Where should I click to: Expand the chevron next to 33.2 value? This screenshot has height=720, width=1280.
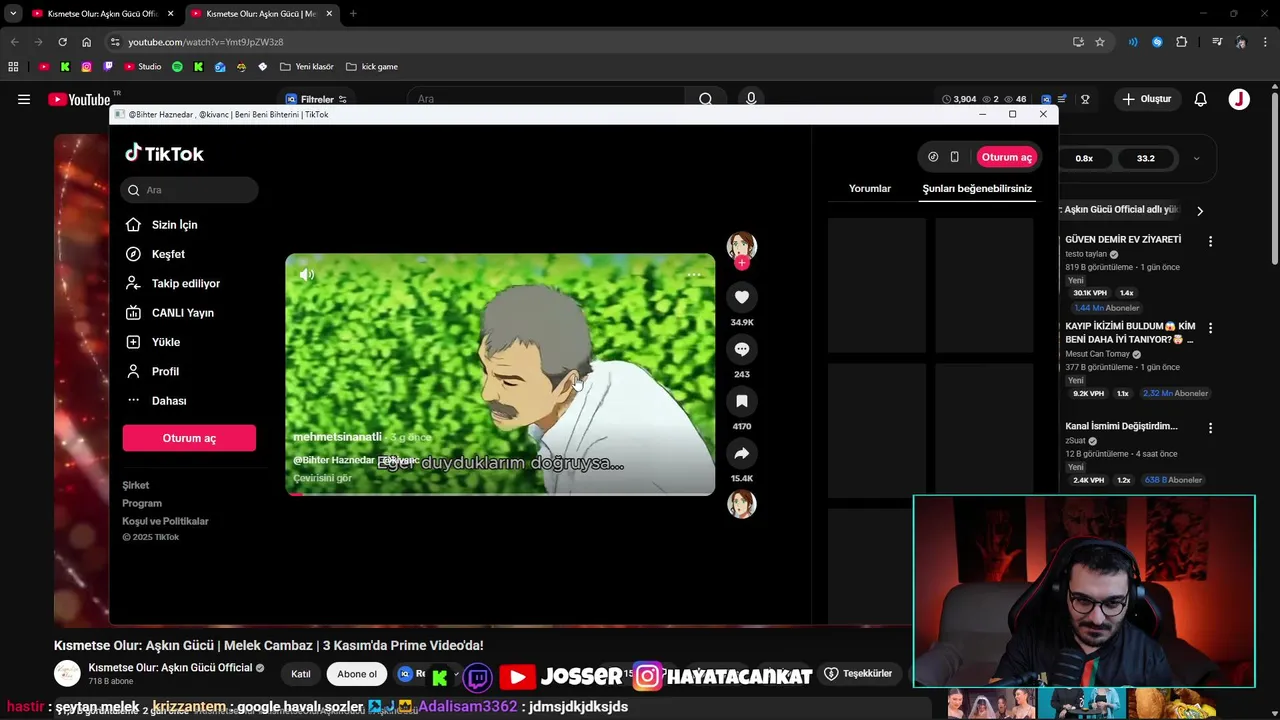pyautogui.click(x=1196, y=158)
